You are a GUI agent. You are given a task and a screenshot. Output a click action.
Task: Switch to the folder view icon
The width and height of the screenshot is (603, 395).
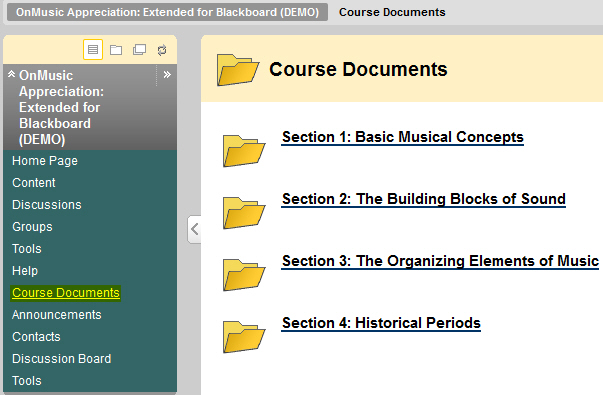pyautogui.click(x=116, y=50)
